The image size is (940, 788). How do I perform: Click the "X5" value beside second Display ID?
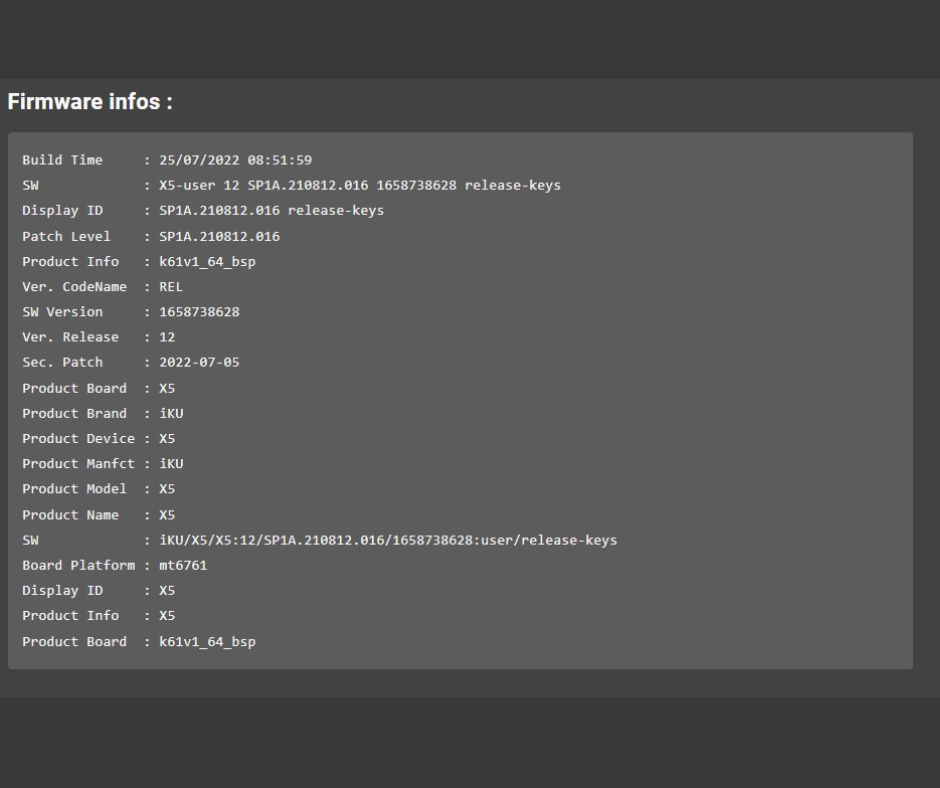click(167, 590)
